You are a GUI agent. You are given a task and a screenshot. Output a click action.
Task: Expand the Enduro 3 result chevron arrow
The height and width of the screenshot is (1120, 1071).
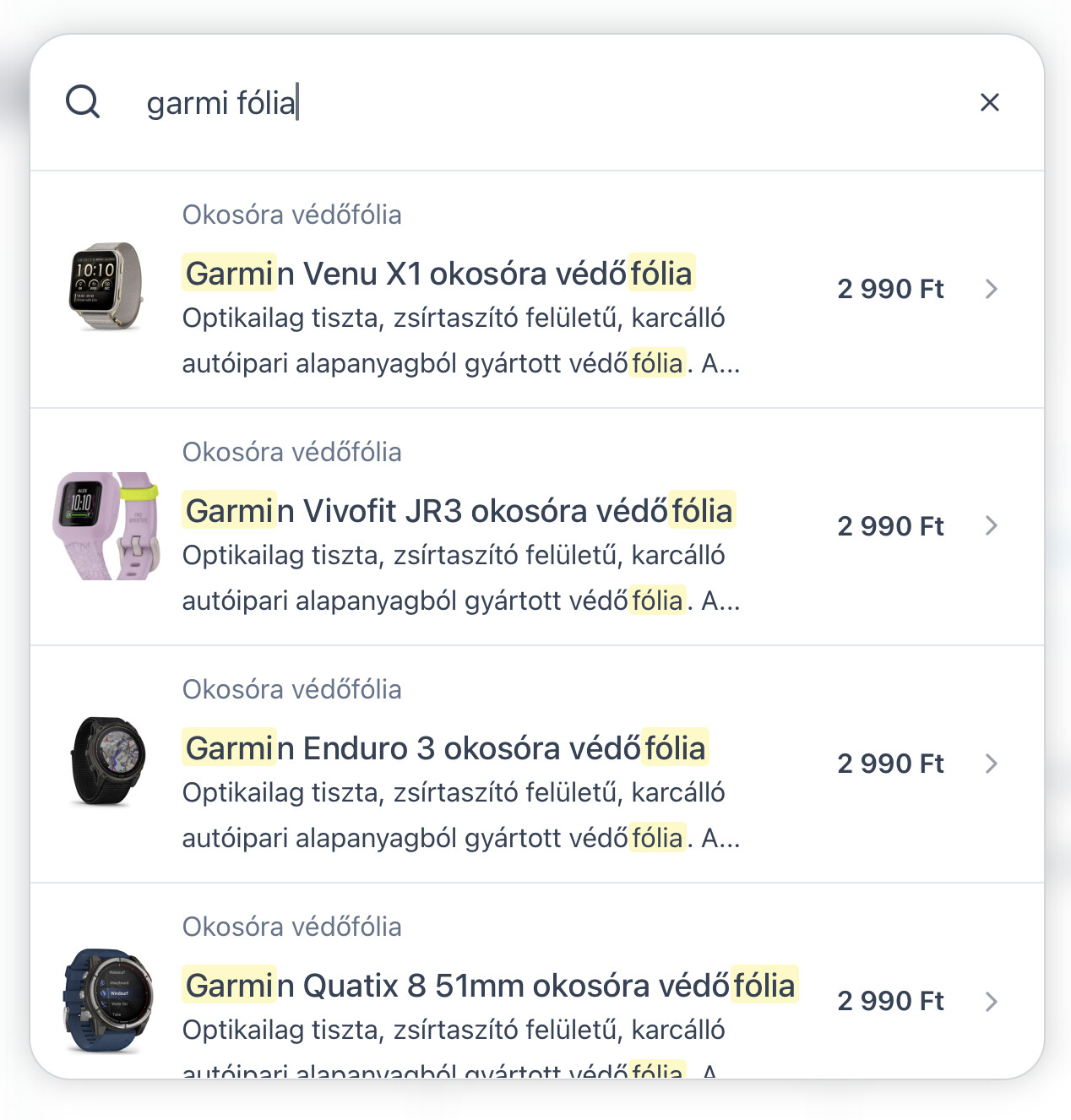pos(992,764)
